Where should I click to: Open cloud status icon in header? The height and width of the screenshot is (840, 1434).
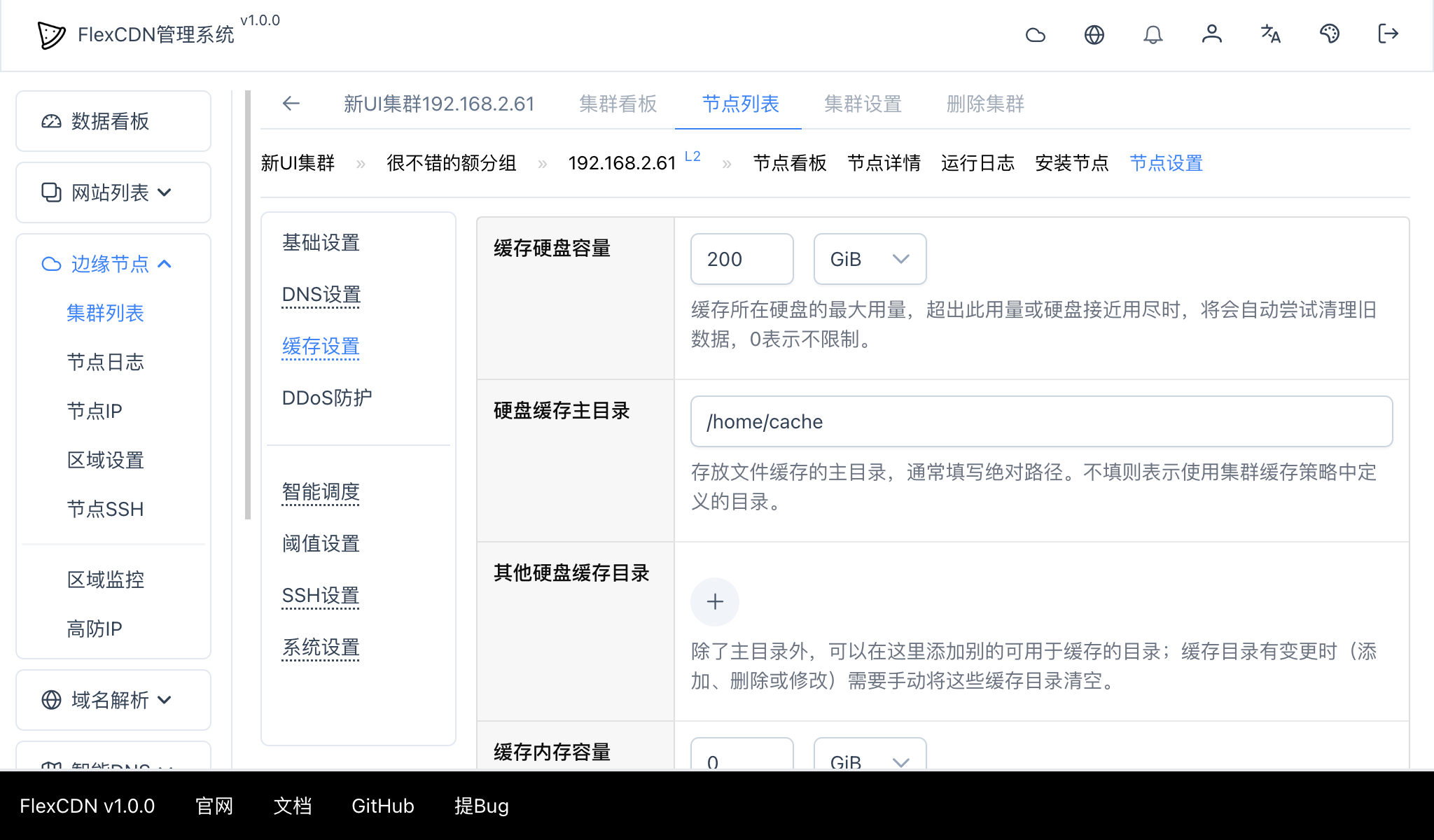tap(1036, 34)
